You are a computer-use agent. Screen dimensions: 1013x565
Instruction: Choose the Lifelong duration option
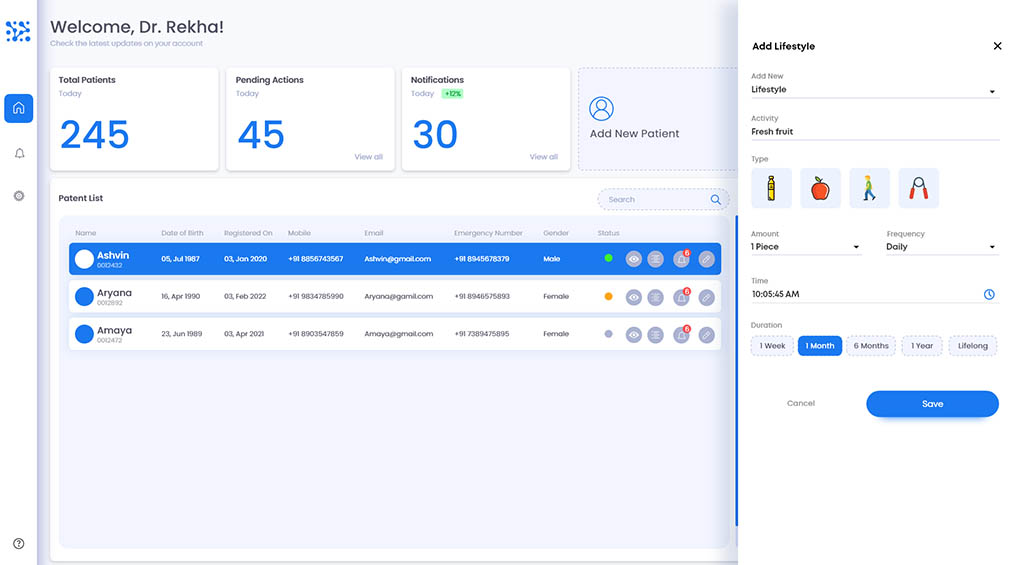point(972,346)
